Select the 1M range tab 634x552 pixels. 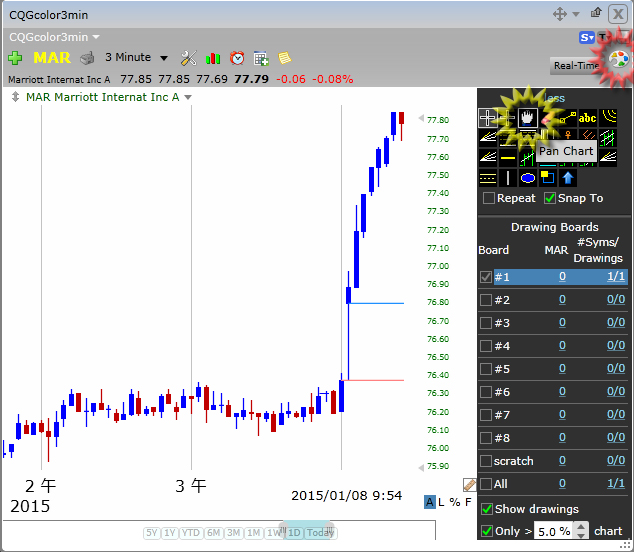pyautogui.click(x=254, y=533)
